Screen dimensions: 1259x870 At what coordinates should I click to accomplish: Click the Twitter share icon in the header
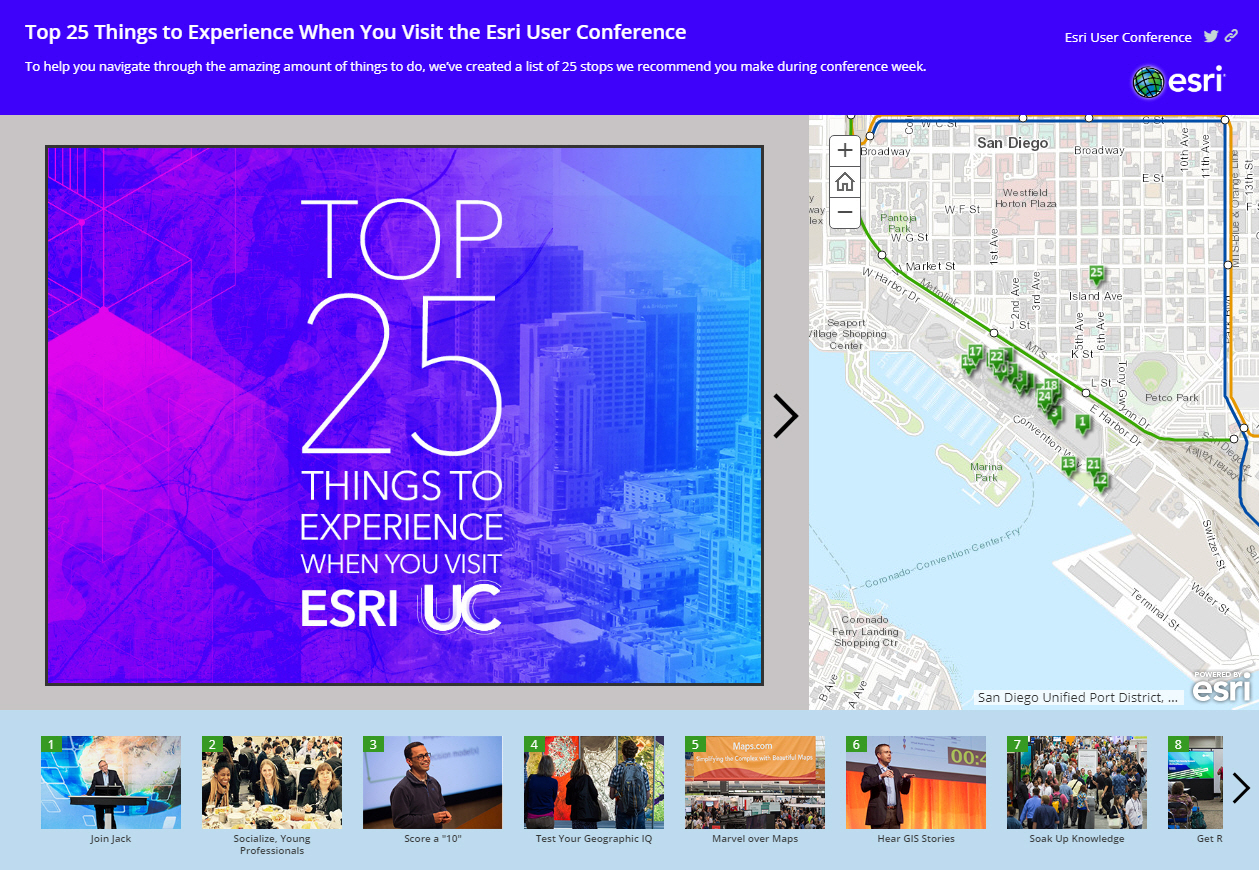[x=1209, y=36]
